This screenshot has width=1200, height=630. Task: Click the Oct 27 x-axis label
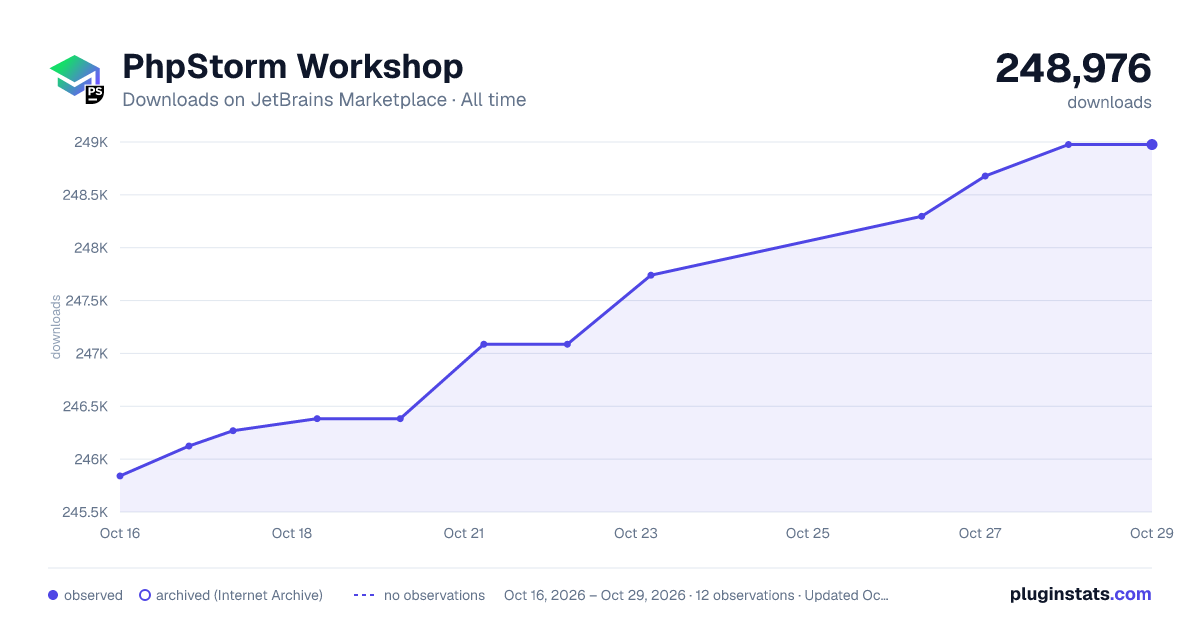pos(980,533)
